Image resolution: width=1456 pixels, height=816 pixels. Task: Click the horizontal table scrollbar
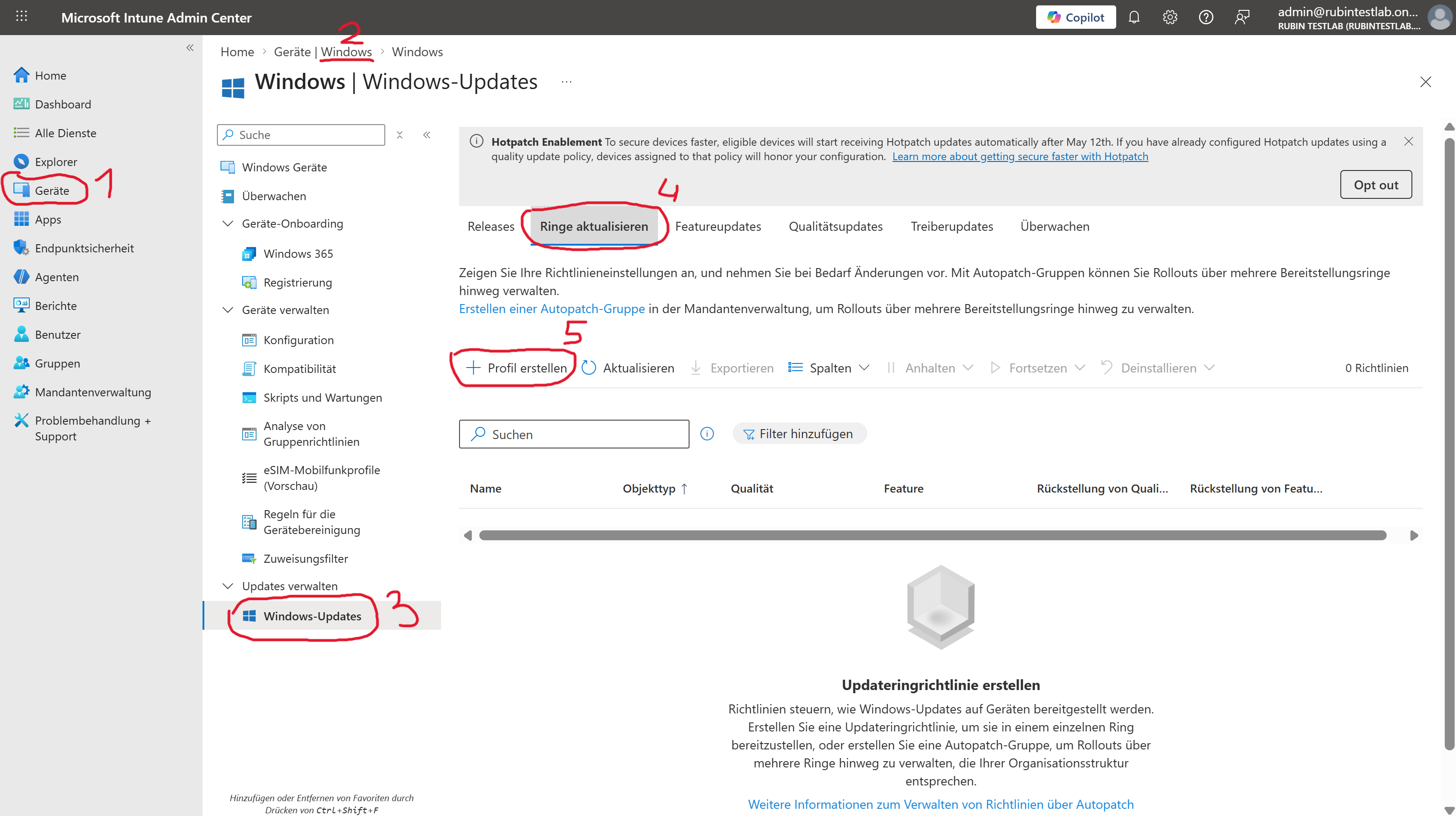coord(933,535)
